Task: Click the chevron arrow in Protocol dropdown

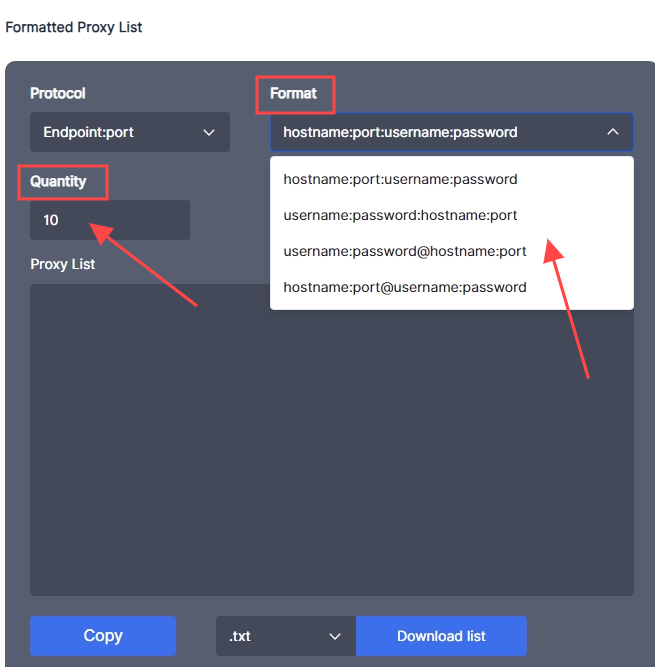Action: pyautogui.click(x=209, y=132)
